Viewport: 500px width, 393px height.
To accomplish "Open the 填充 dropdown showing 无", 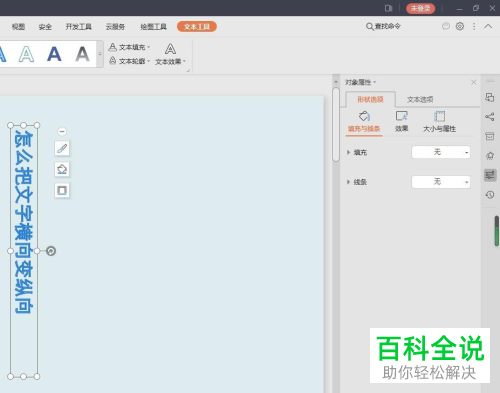I will tap(441, 152).
